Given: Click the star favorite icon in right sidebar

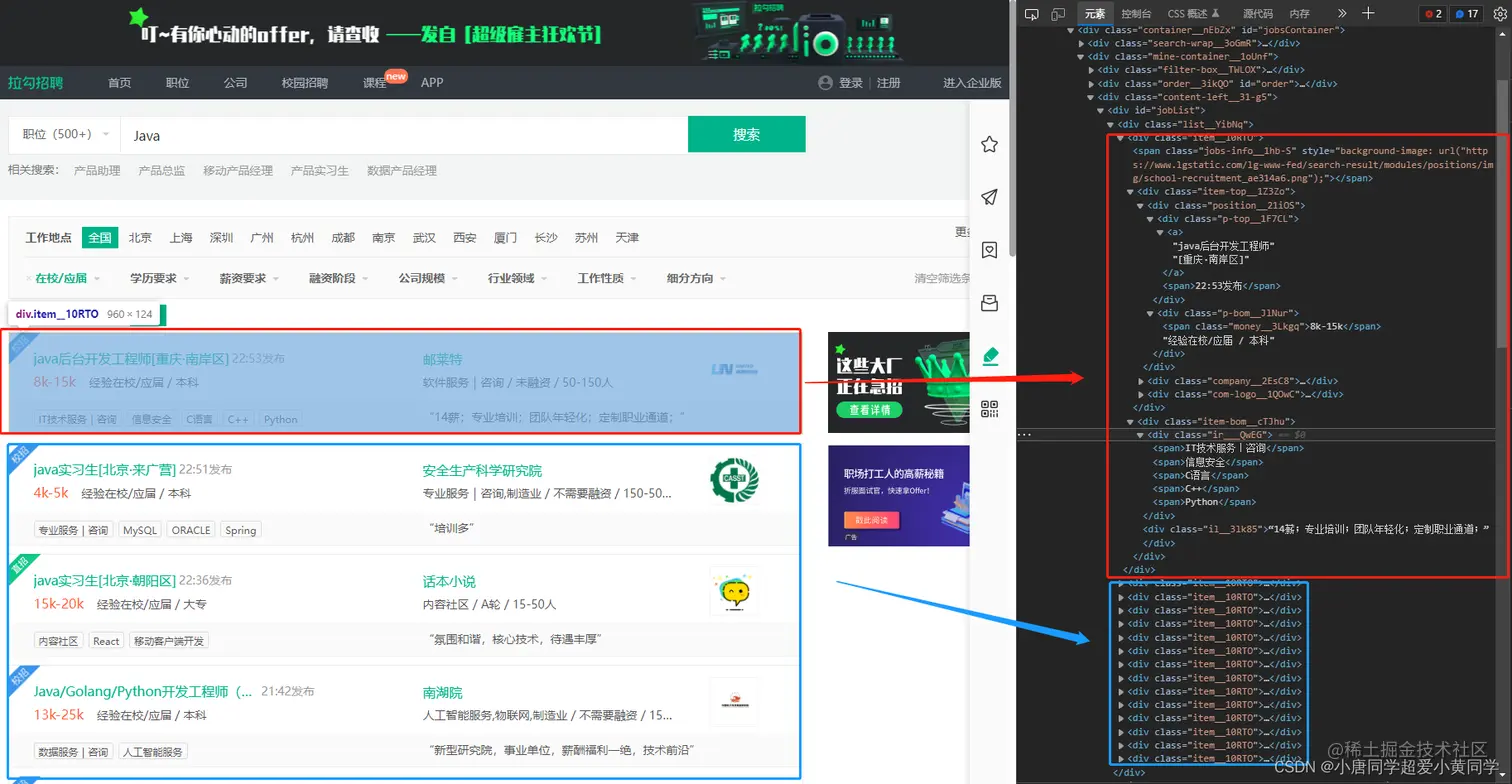Looking at the screenshot, I should click(x=989, y=144).
